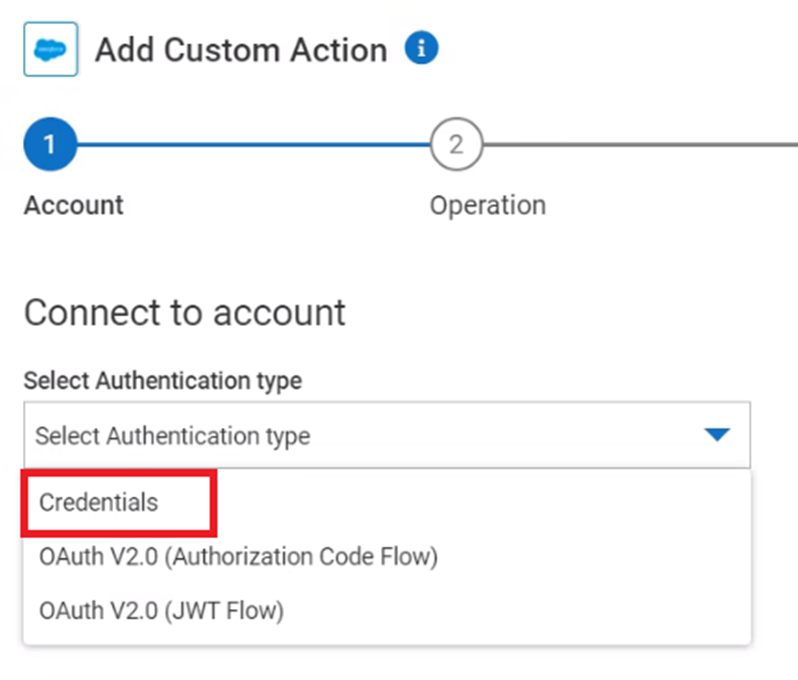The height and width of the screenshot is (680, 798).
Task: Select step 1 circle in wizard
Action: [50, 146]
